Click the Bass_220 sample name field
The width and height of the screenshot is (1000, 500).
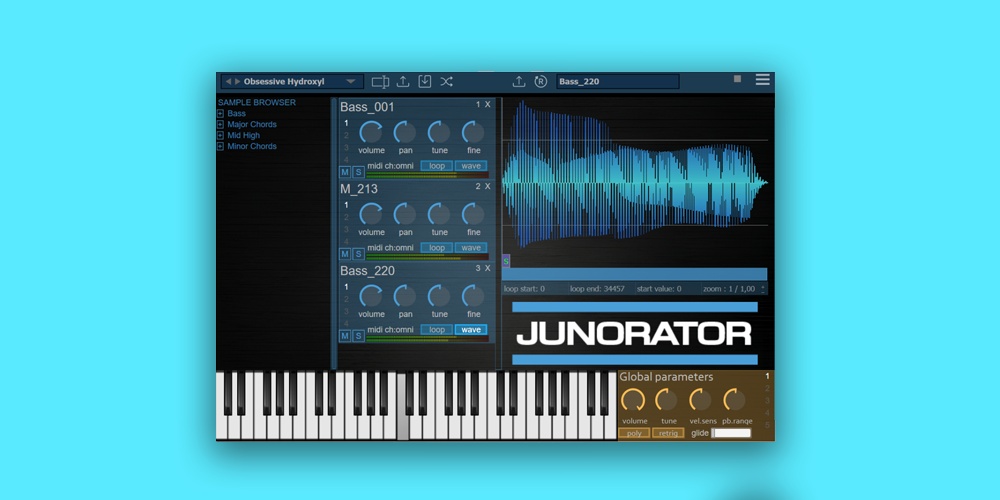pyautogui.click(x=617, y=82)
